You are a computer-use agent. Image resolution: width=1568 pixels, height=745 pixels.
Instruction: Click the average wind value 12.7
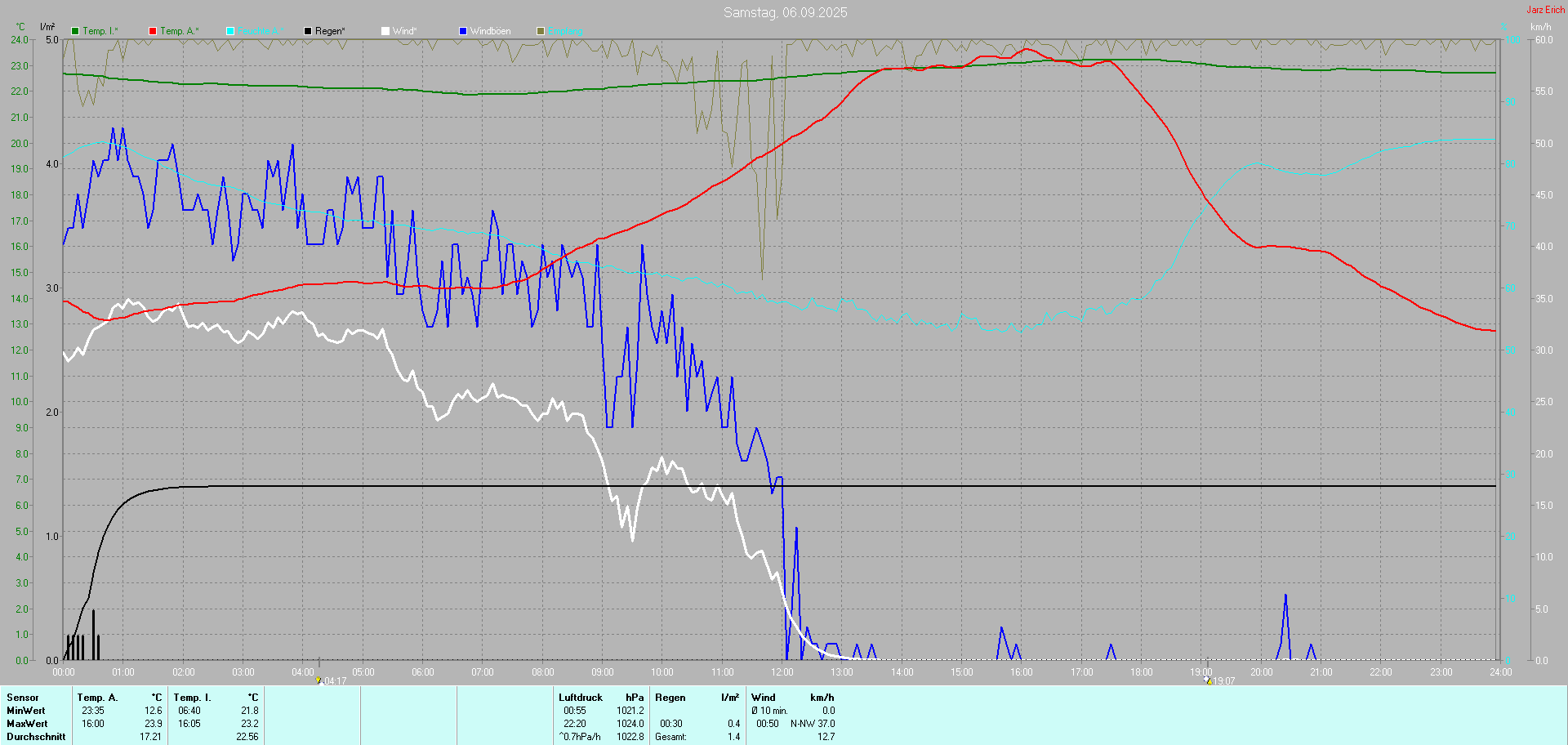826,737
